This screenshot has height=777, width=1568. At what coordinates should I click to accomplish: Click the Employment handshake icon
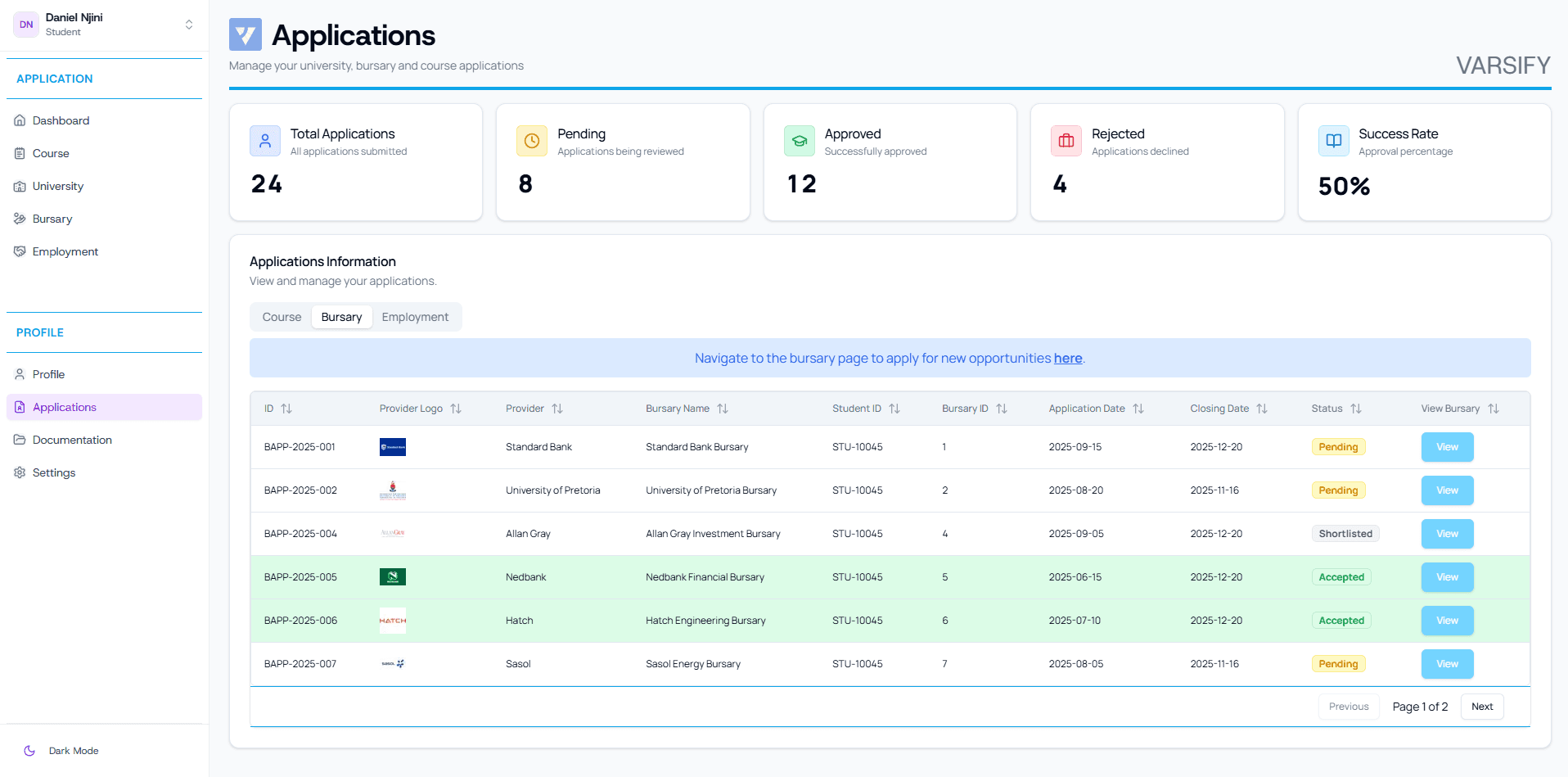tap(20, 251)
